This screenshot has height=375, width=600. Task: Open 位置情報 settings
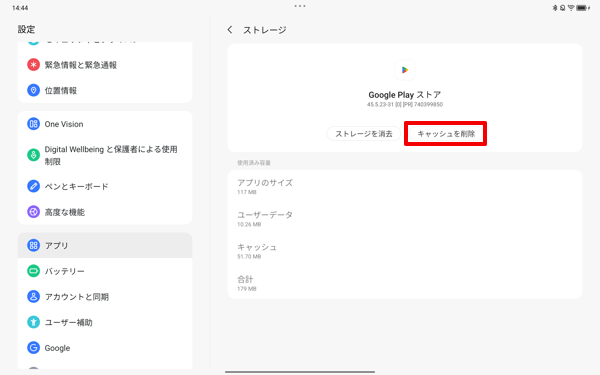click(x=105, y=90)
